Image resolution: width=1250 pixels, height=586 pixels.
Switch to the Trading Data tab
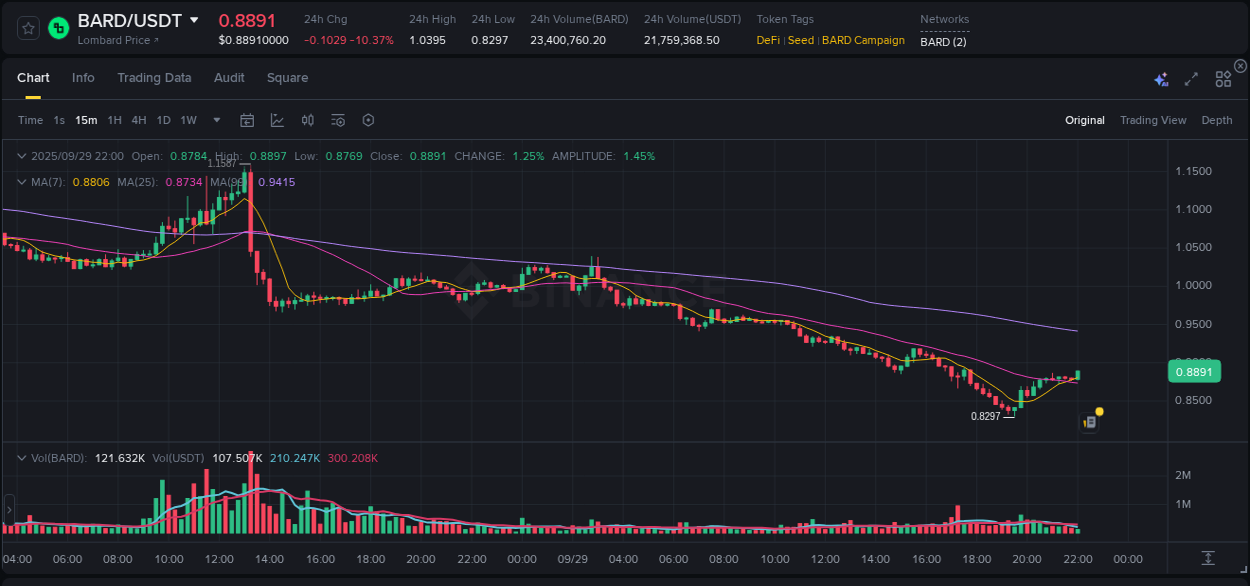[154, 77]
